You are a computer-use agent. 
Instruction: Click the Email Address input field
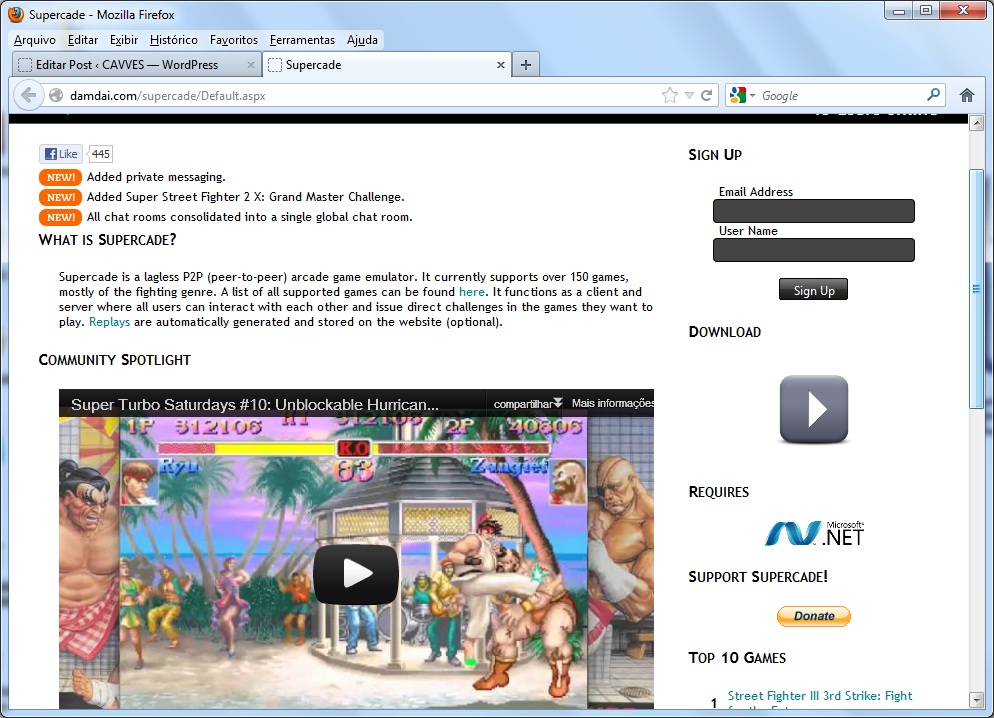click(x=813, y=211)
